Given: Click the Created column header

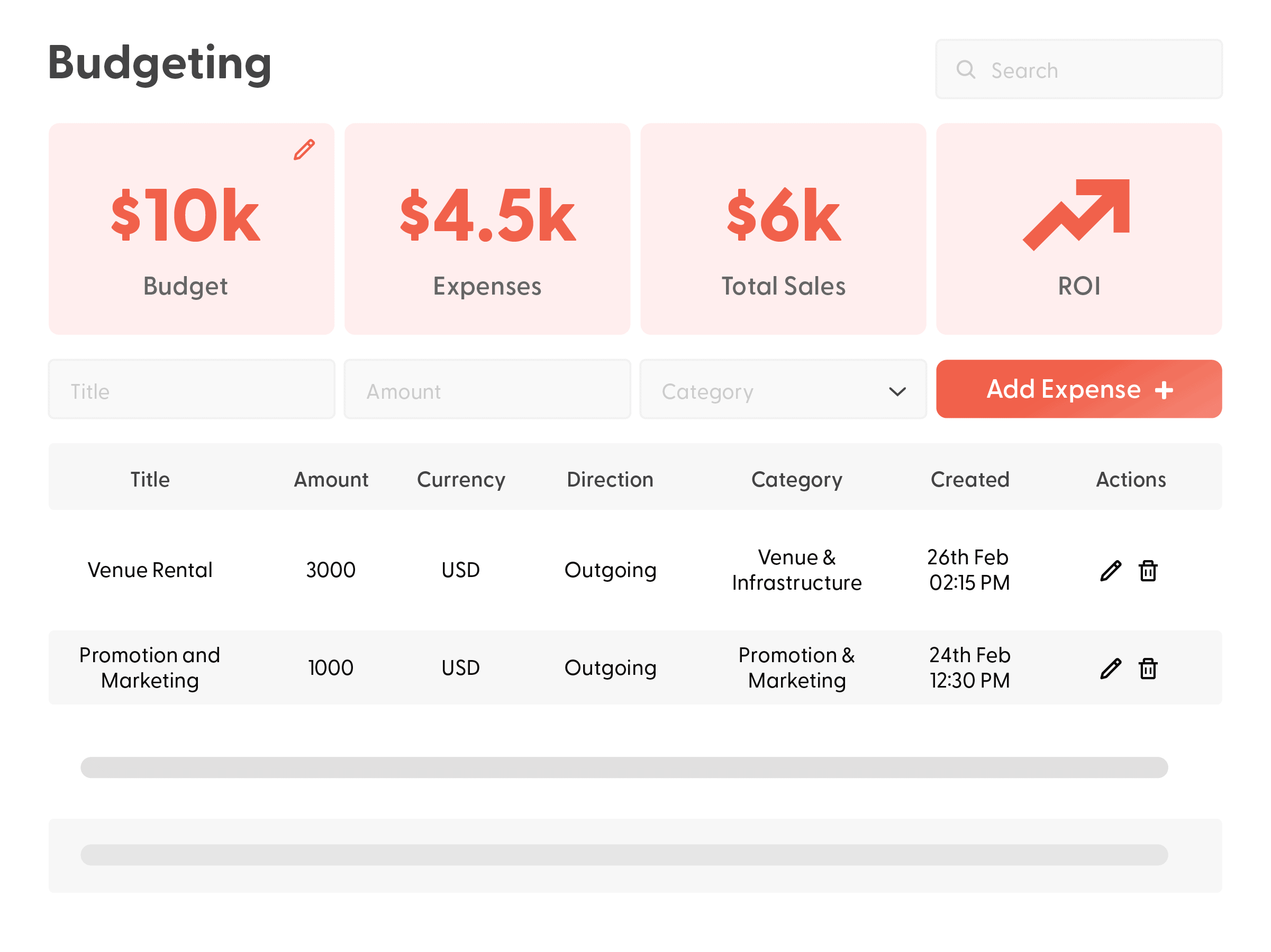Looking at the screenshot, I should point(970,480).
